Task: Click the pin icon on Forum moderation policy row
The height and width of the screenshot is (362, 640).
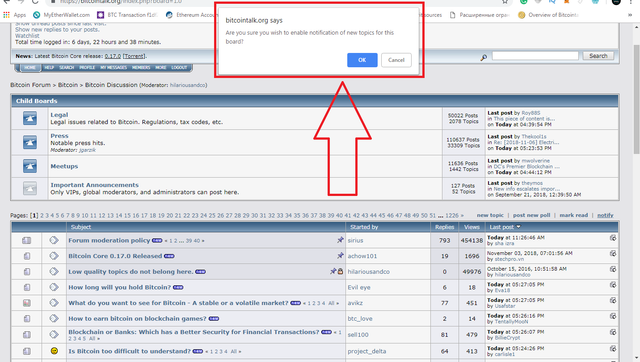Action: (340, 240)
